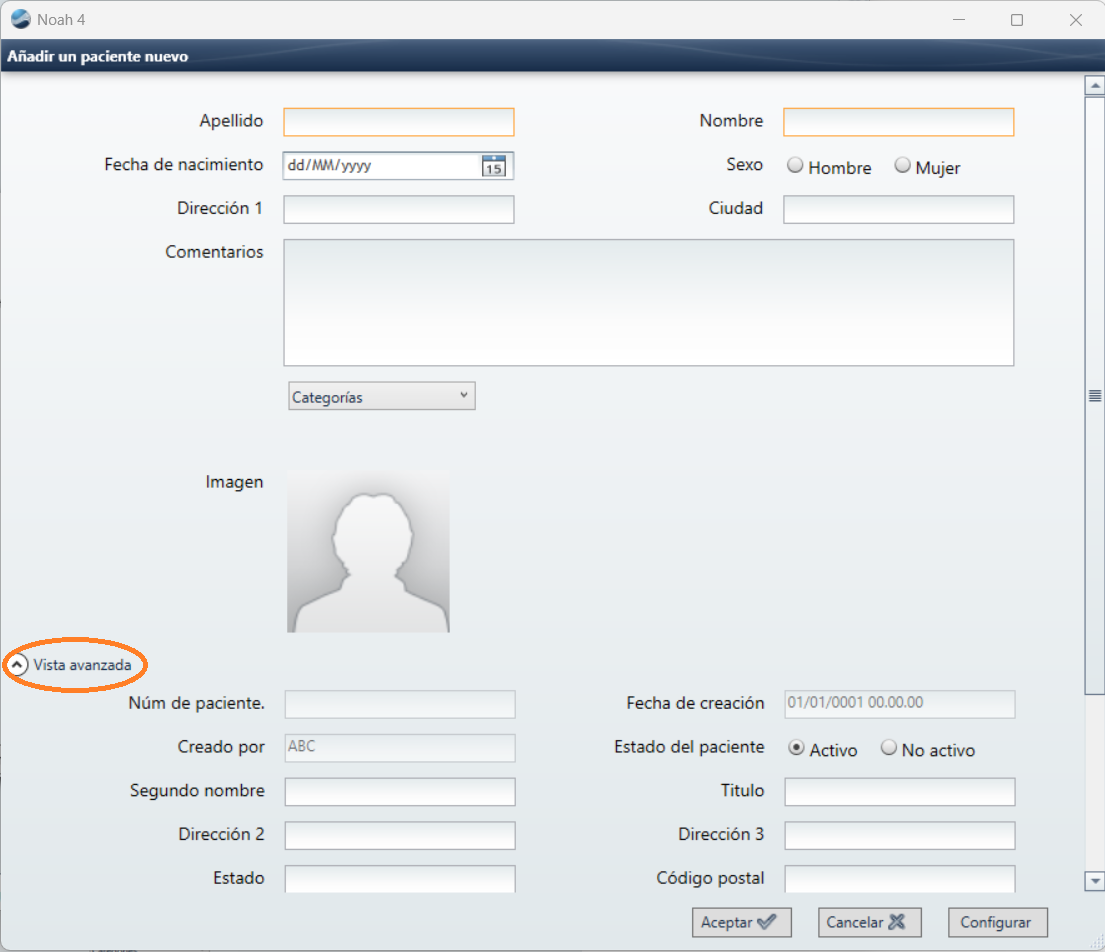Open the Categorías dropdown
The image size is (1105, 952).
point(382,396)
